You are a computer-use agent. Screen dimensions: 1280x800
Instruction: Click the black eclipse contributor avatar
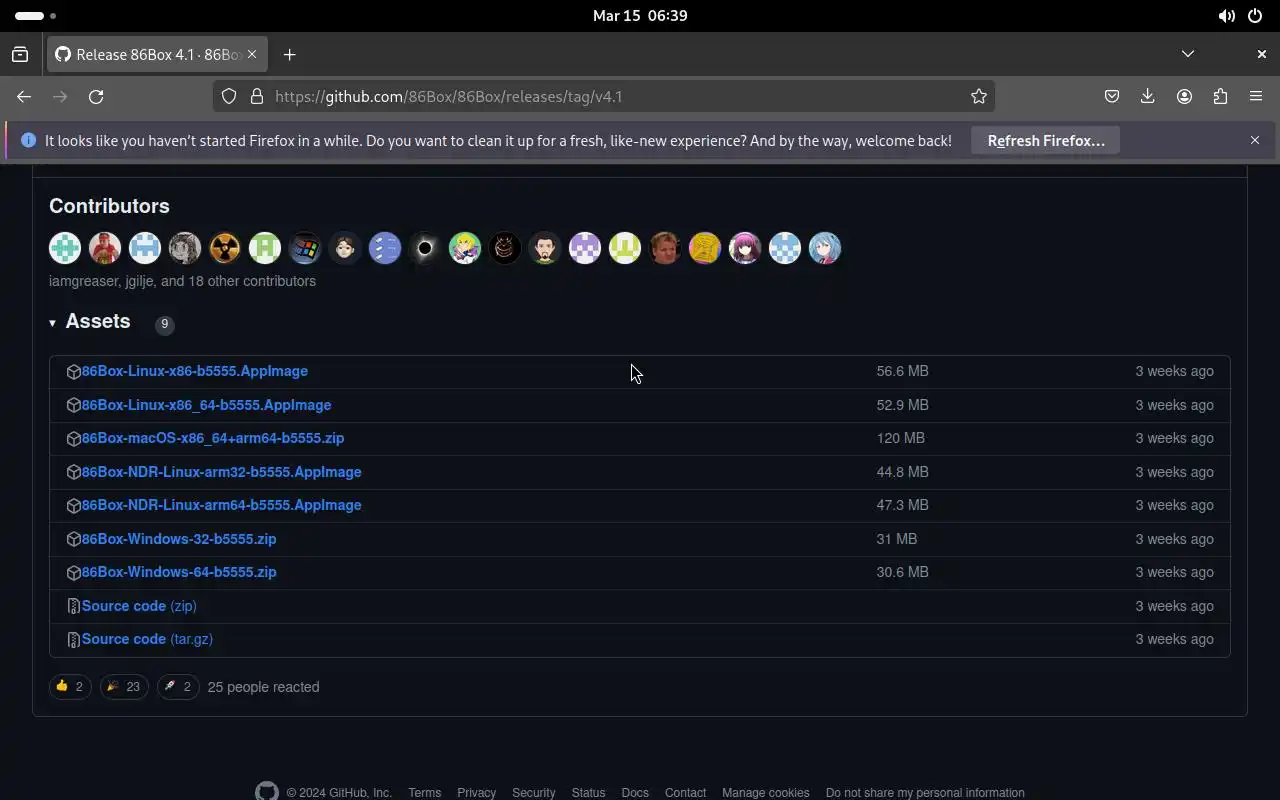point(425,248)
